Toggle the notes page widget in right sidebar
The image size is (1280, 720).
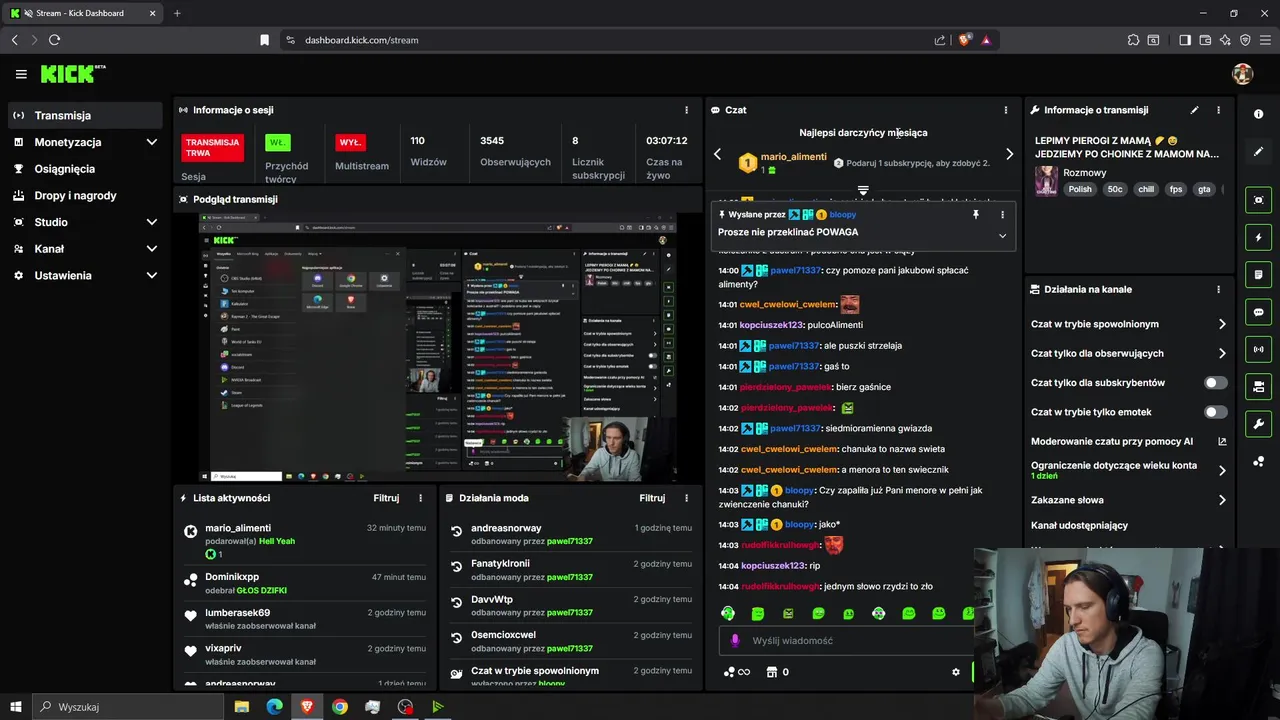[1259, 275]
